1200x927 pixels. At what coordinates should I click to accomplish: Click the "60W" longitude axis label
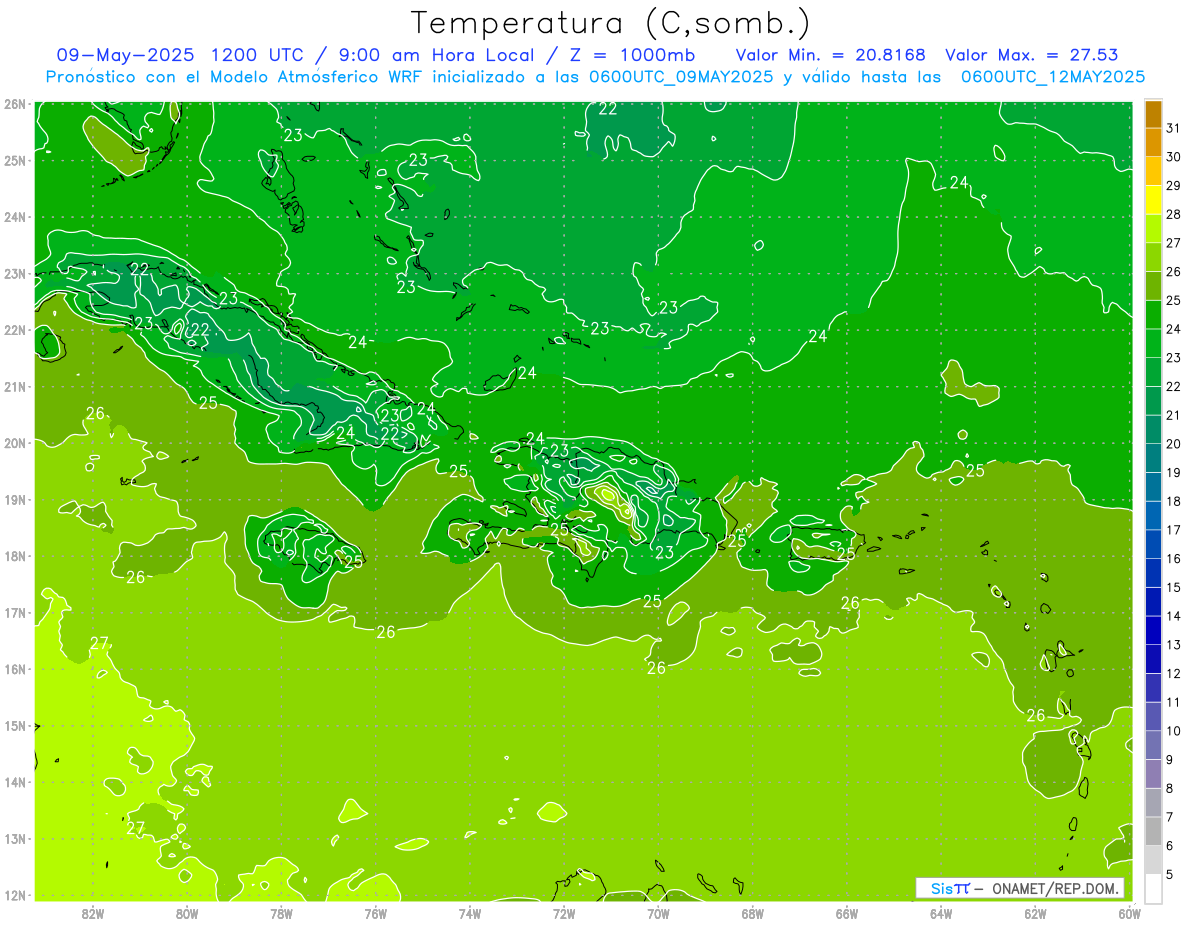click(1130, 913)
